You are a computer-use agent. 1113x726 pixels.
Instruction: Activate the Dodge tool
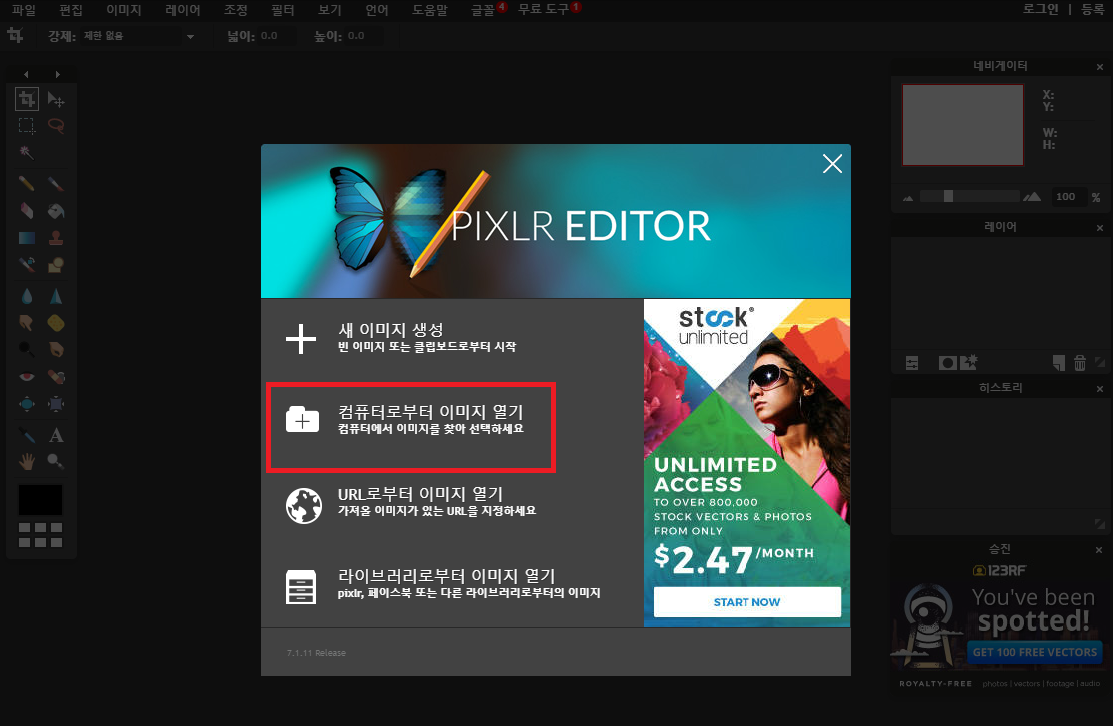point(27,349)
